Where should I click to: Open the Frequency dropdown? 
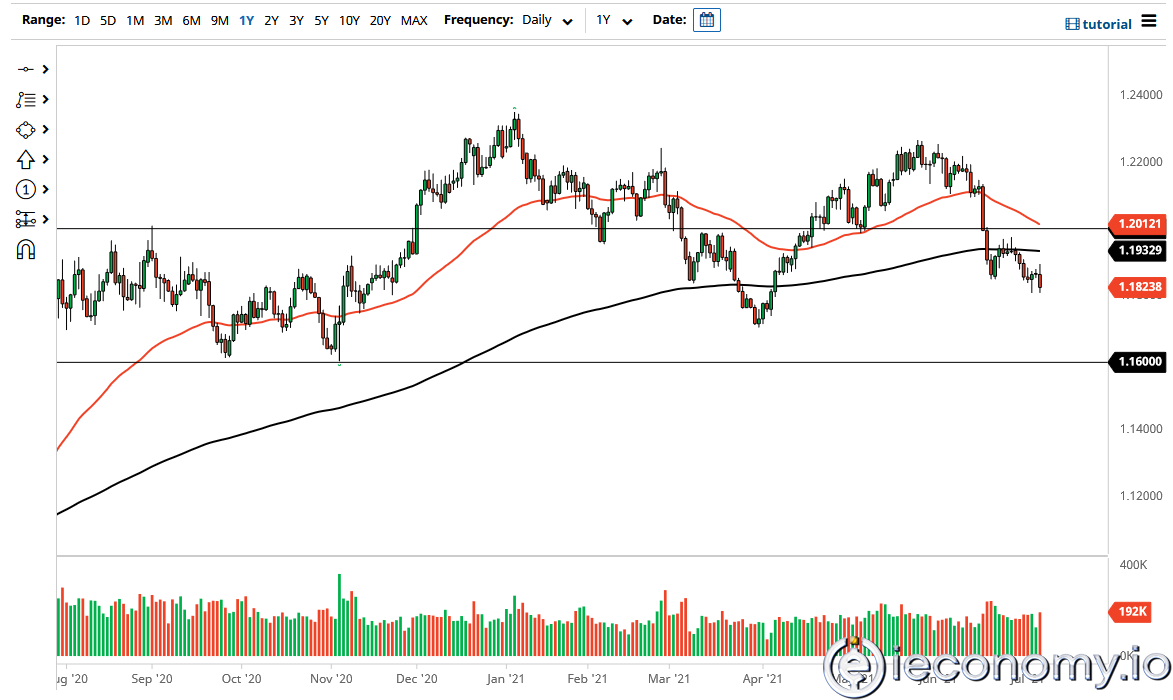546,20
